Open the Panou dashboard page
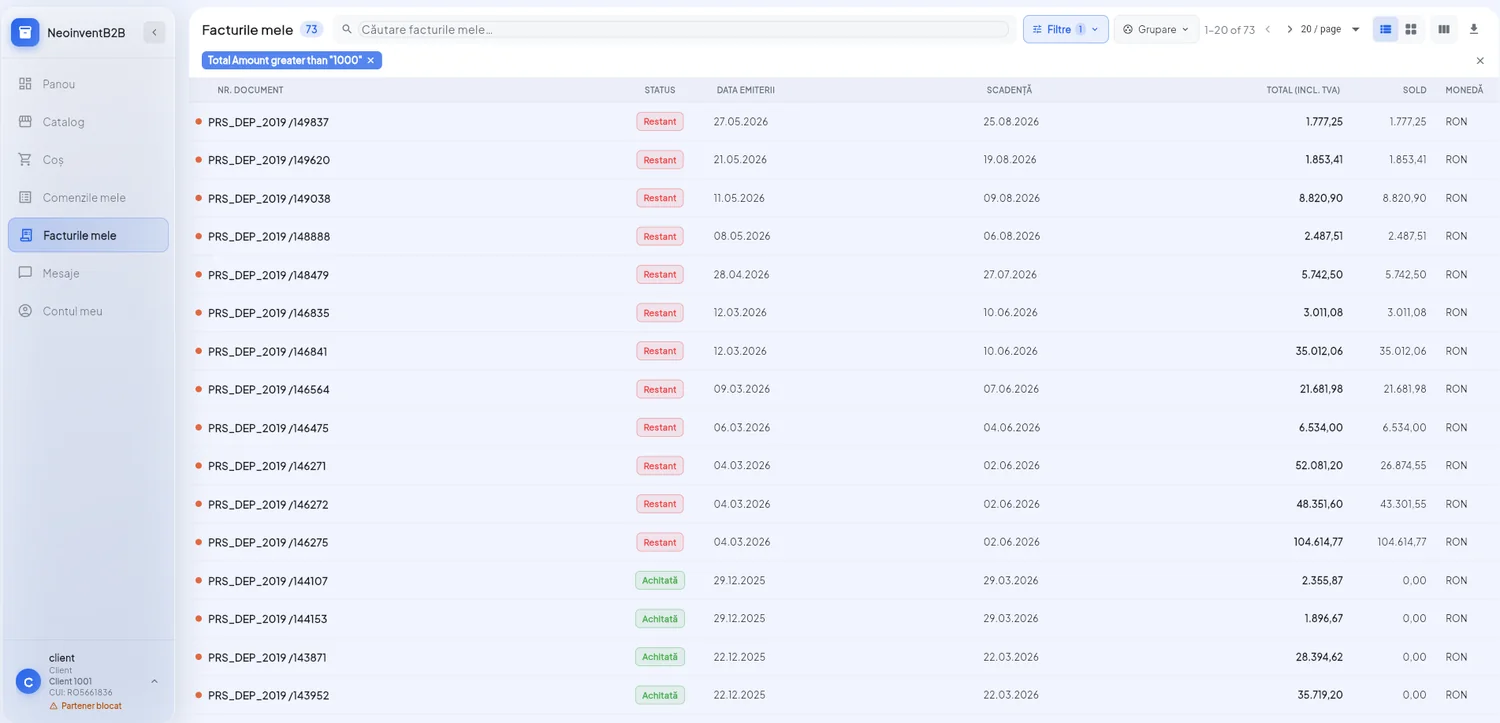The image size is (1500, 723). tap(88, 84)
